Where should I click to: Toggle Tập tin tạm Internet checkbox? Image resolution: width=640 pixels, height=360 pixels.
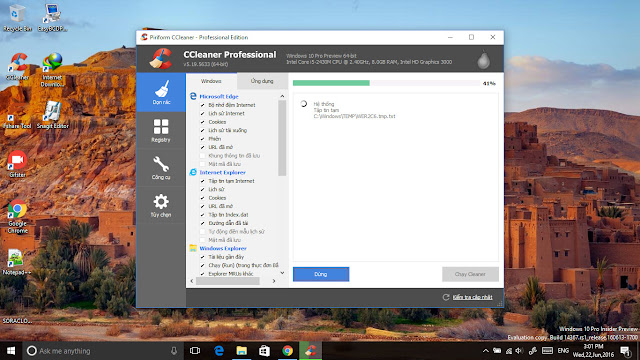click(202, 181)
